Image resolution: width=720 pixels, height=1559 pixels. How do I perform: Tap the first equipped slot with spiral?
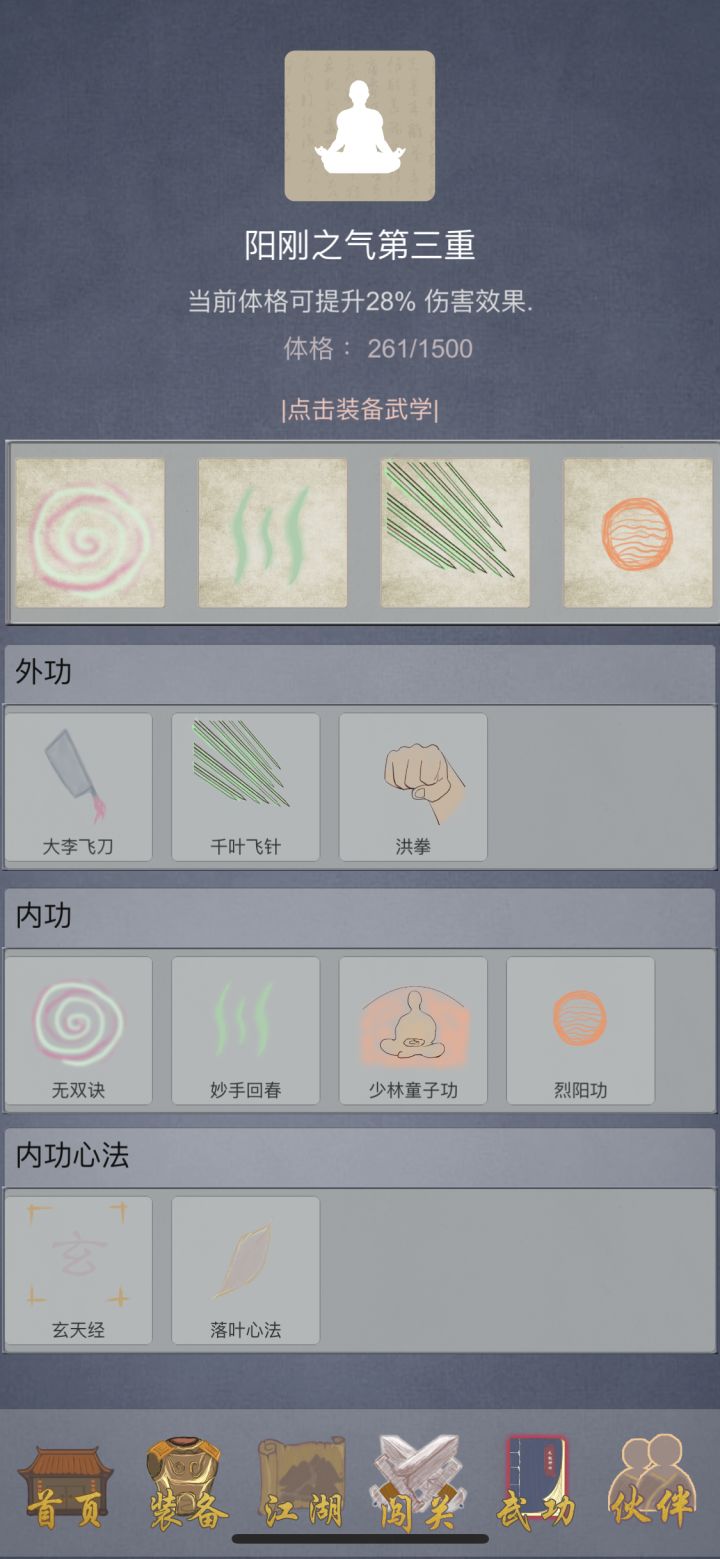click(90, 533)
